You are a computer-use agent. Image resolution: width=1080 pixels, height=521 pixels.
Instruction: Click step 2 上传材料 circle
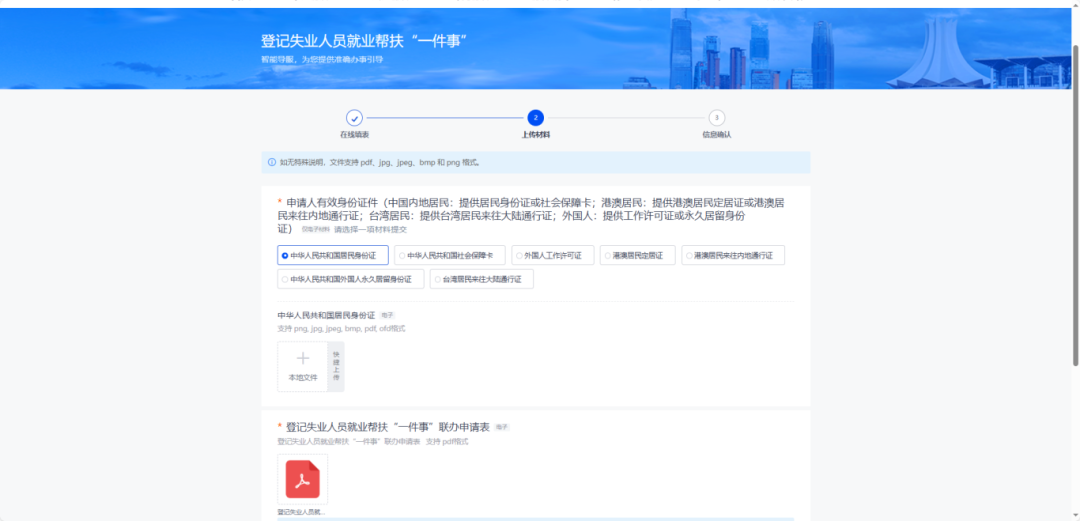point(535,118)
